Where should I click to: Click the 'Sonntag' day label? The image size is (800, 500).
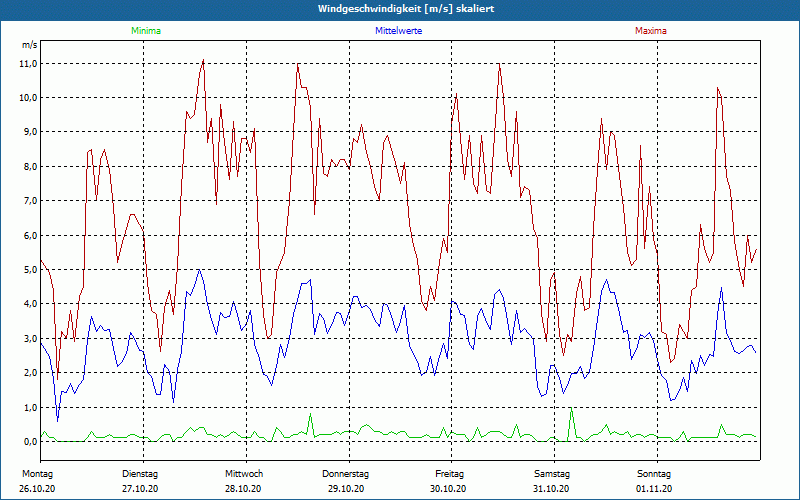654,474
